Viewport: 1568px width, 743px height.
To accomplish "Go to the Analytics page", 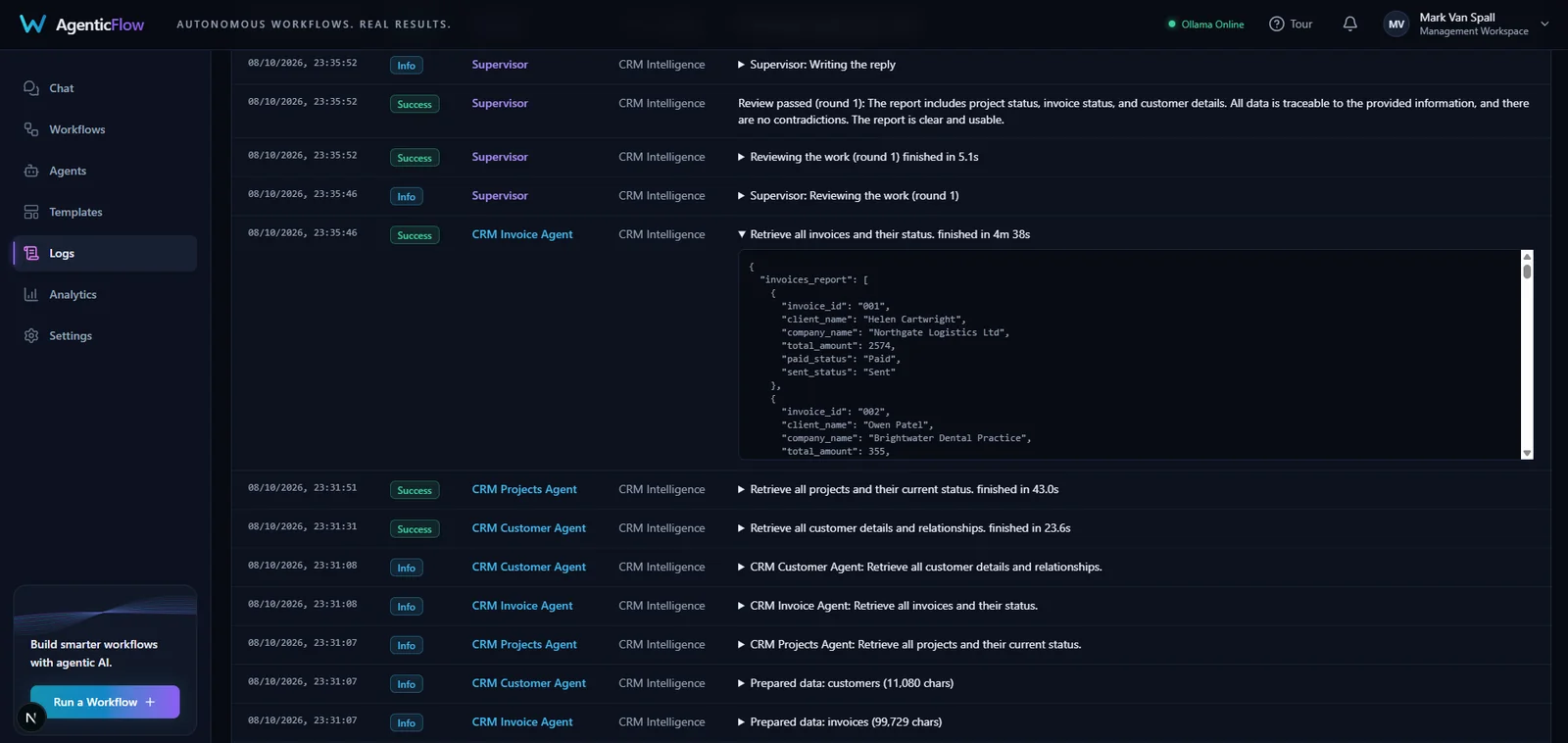I will [x=105, y=294].
